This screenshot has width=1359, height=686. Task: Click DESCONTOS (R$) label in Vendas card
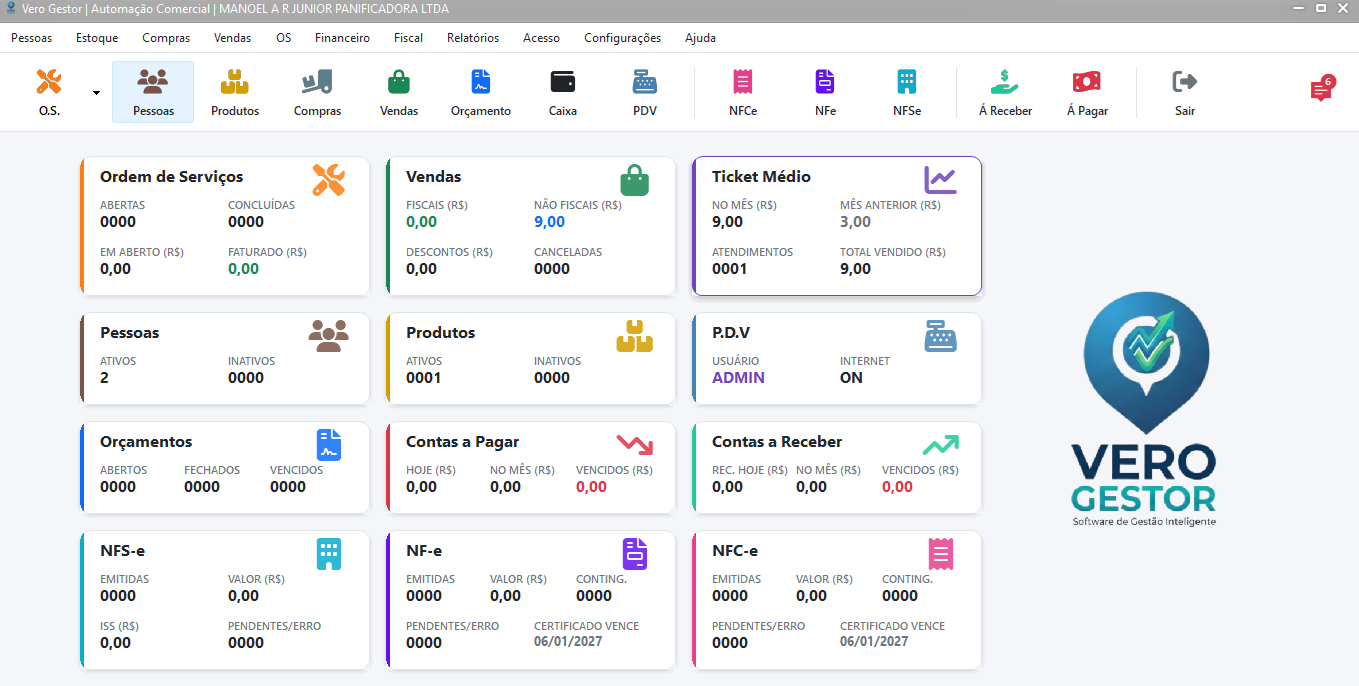coord(449,252)
